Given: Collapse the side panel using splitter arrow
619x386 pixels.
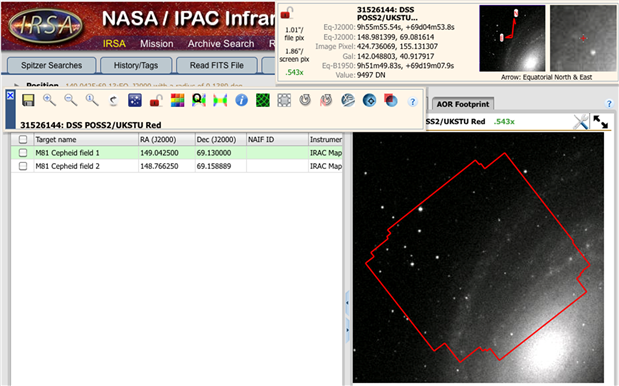Looking at the screenshot, I should [347, 303].
